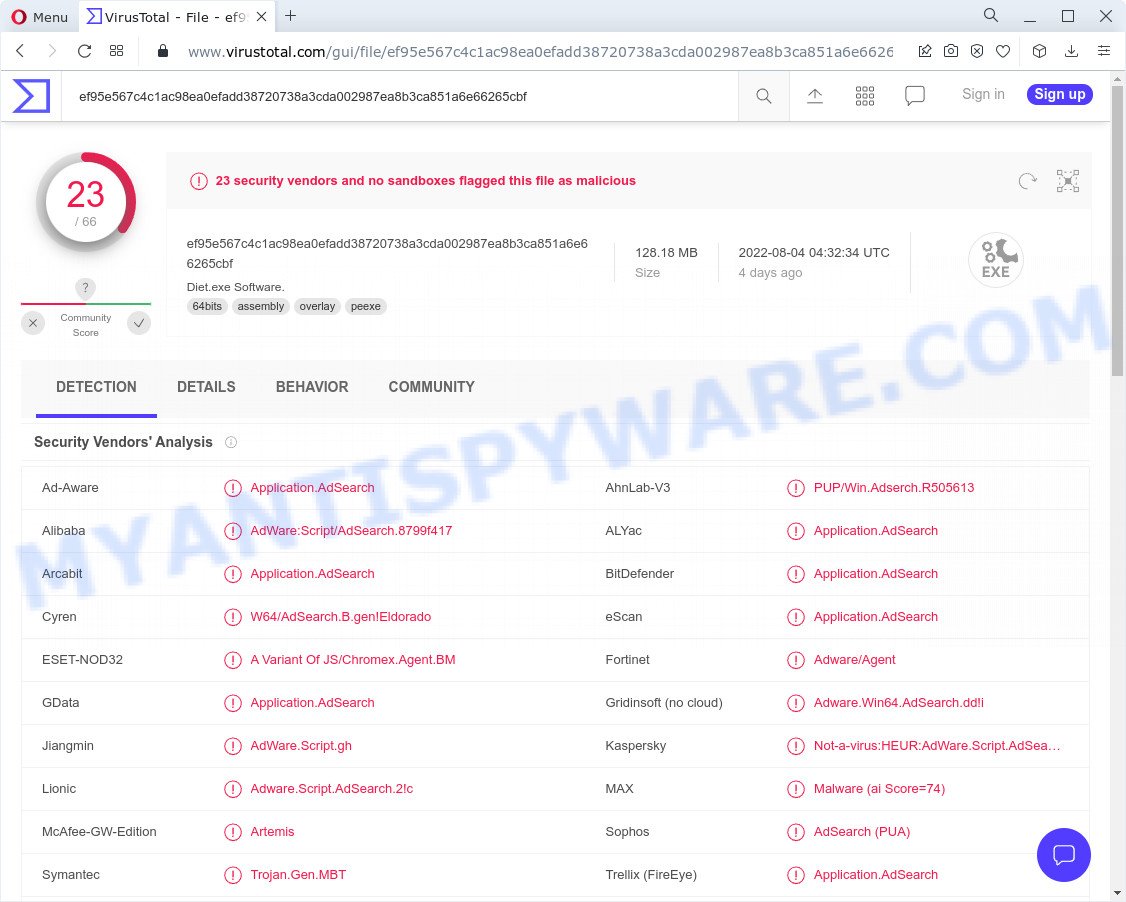Open the browser downloads panel
Viewport: 1126px width, 902px height.
(x=1071, y=50)
